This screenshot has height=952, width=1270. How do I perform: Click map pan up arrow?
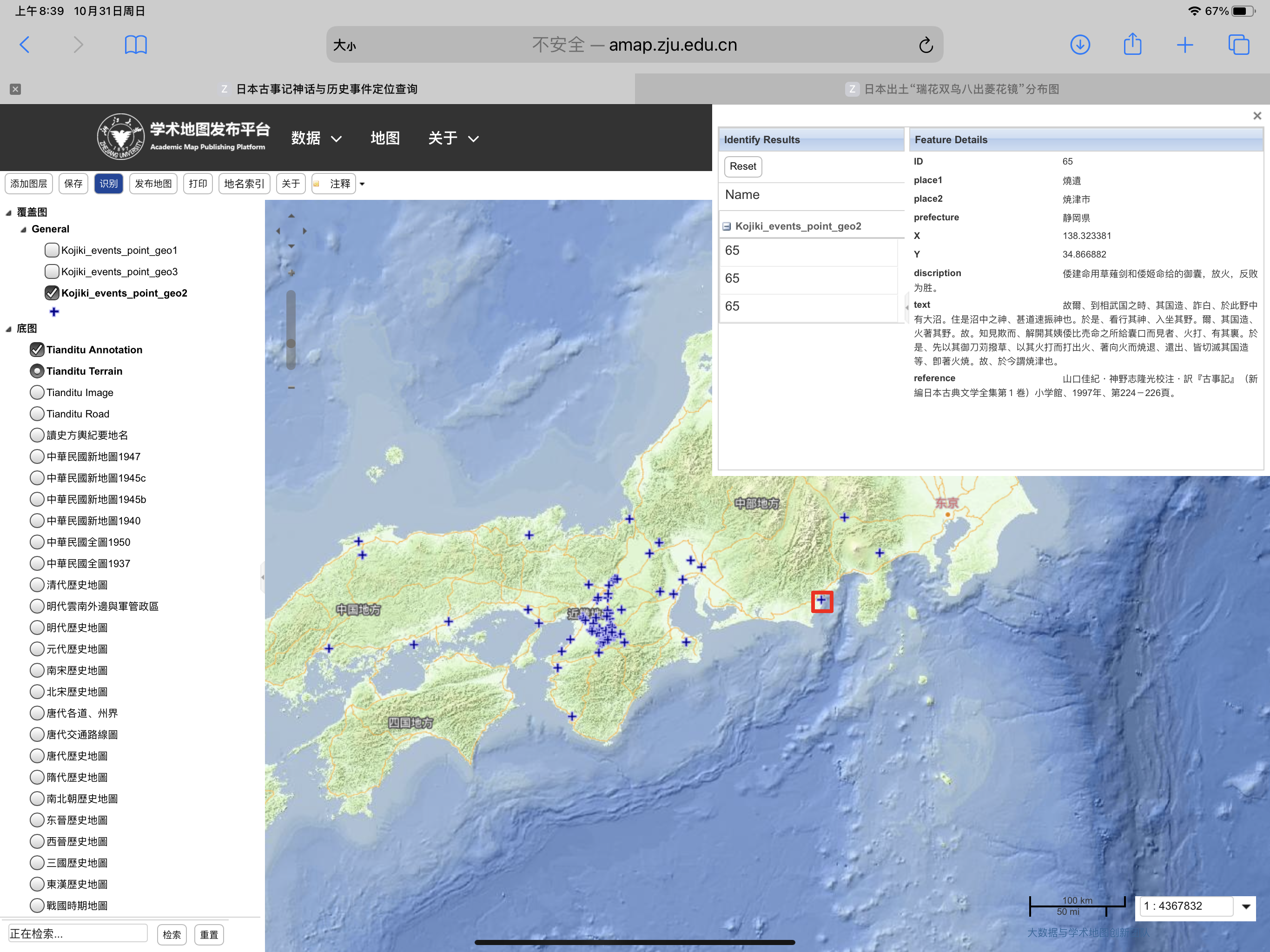[x=291, y=216]
